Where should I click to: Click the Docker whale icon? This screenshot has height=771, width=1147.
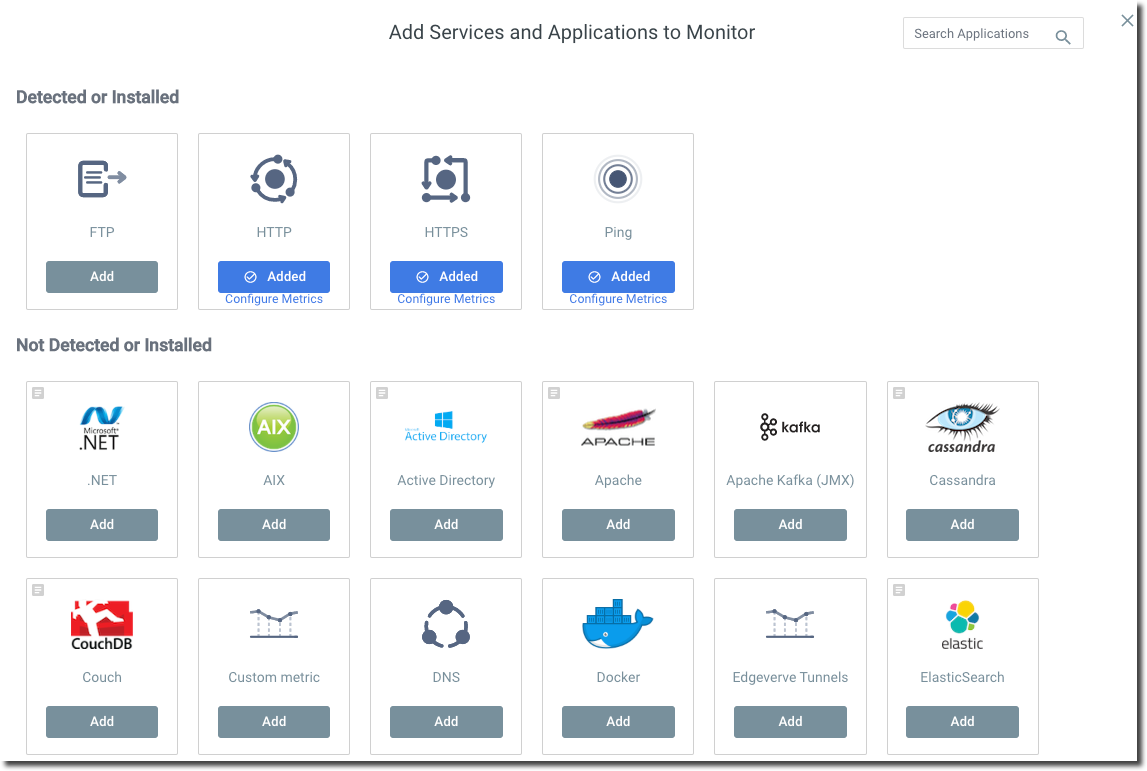coord(617,623)
